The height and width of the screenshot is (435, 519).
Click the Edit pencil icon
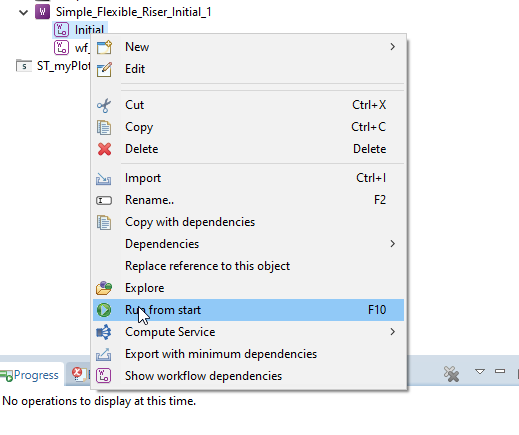click(x=104, y=69)
